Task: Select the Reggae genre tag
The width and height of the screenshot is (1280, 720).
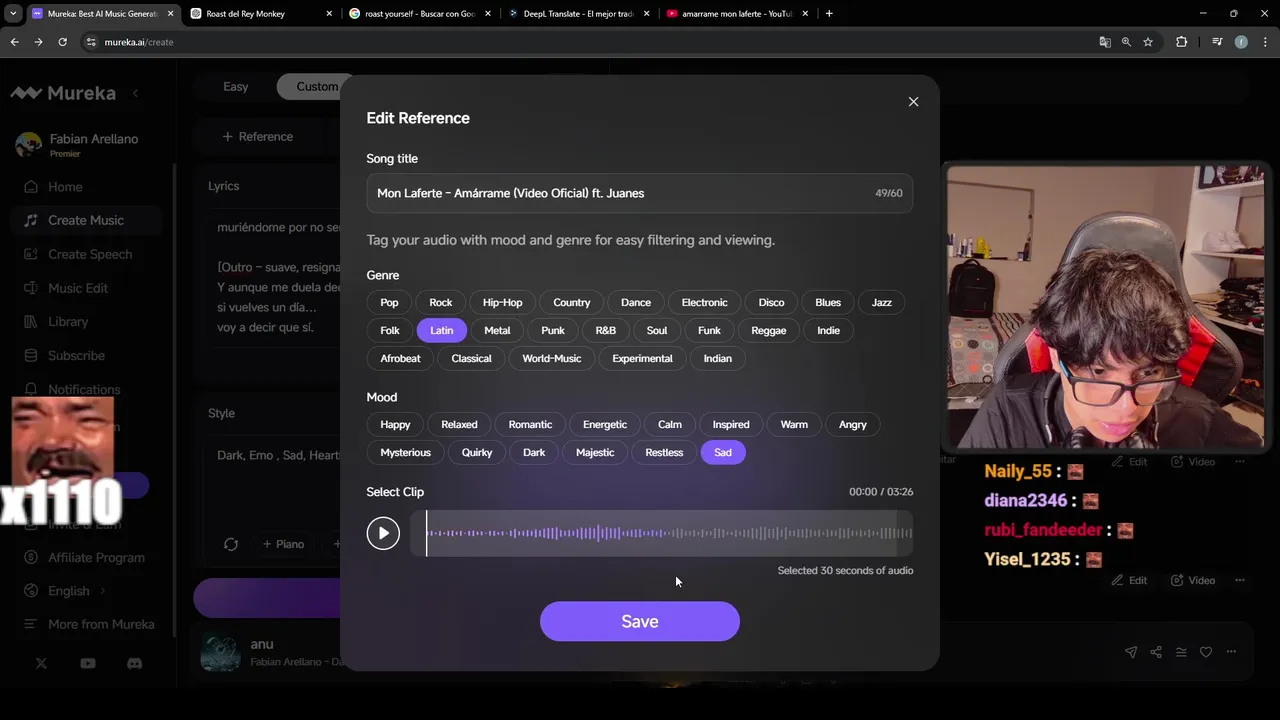Action: click(769, 331)
